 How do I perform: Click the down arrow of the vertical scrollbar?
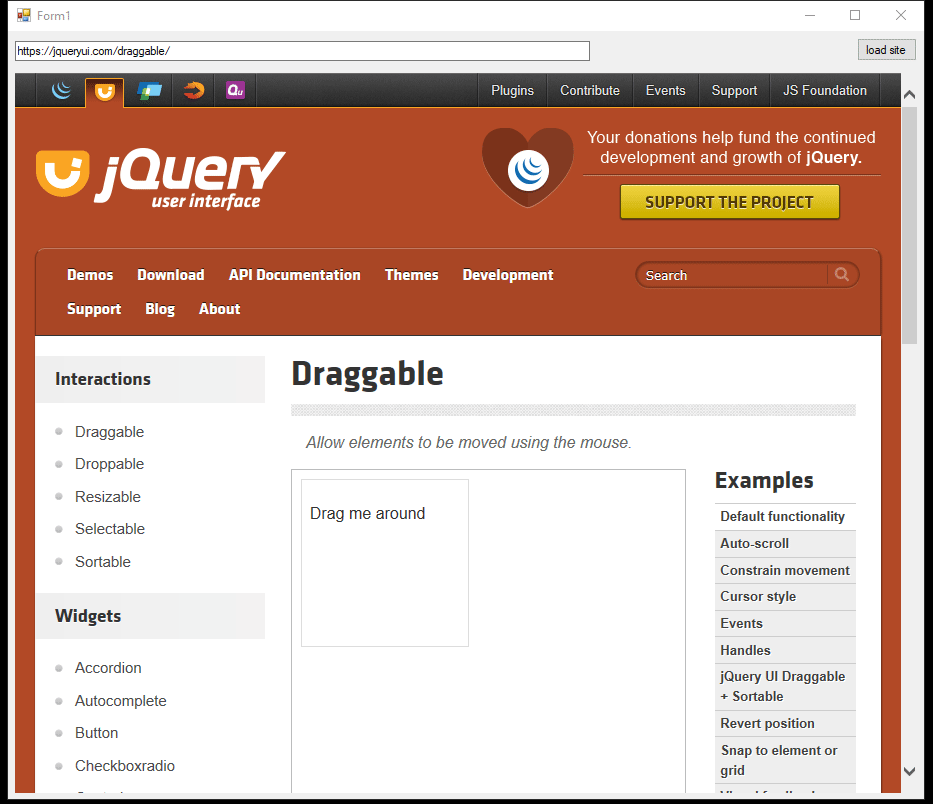tap(909, 771)
